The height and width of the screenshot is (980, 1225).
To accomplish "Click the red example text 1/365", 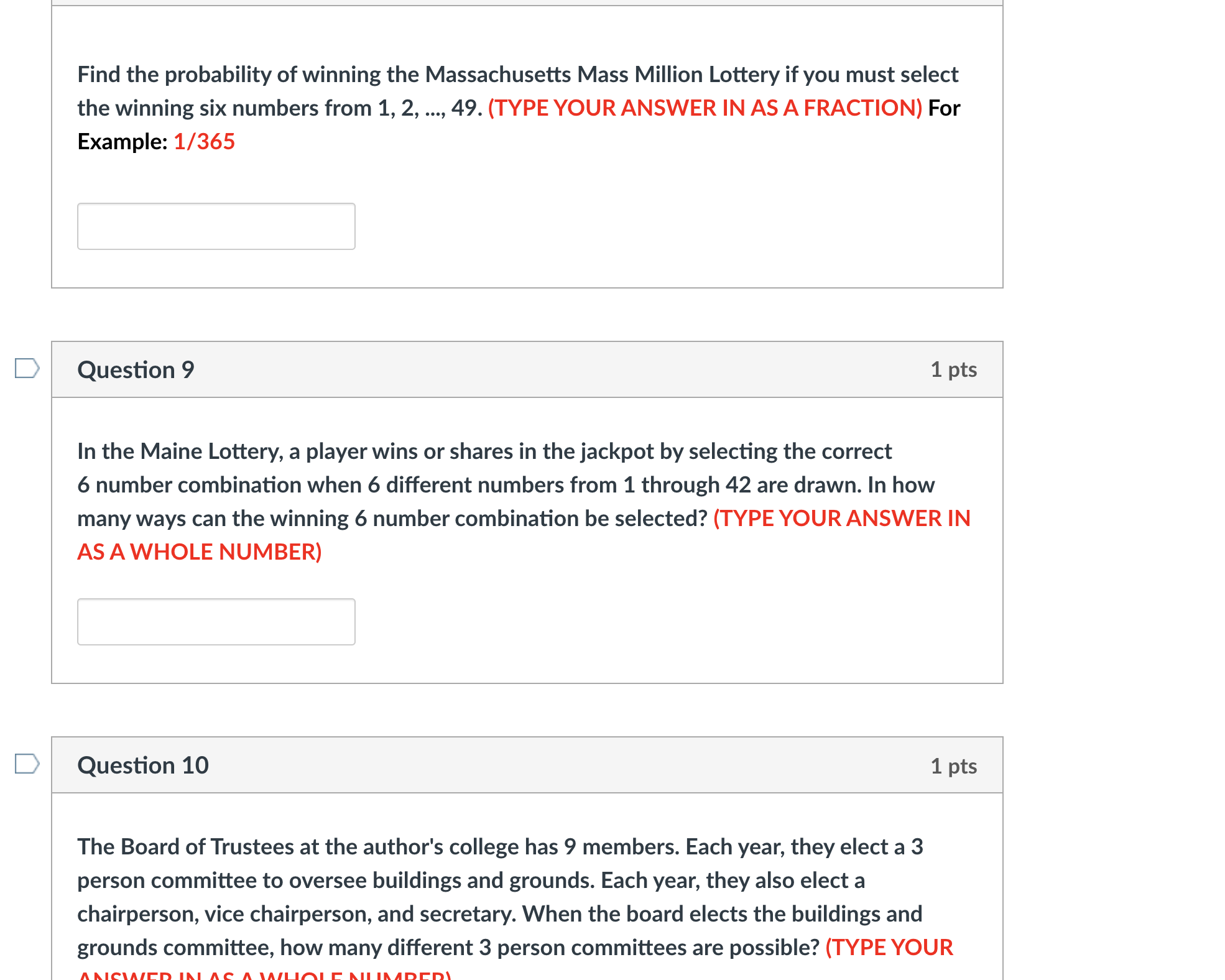I will point(204,142).
